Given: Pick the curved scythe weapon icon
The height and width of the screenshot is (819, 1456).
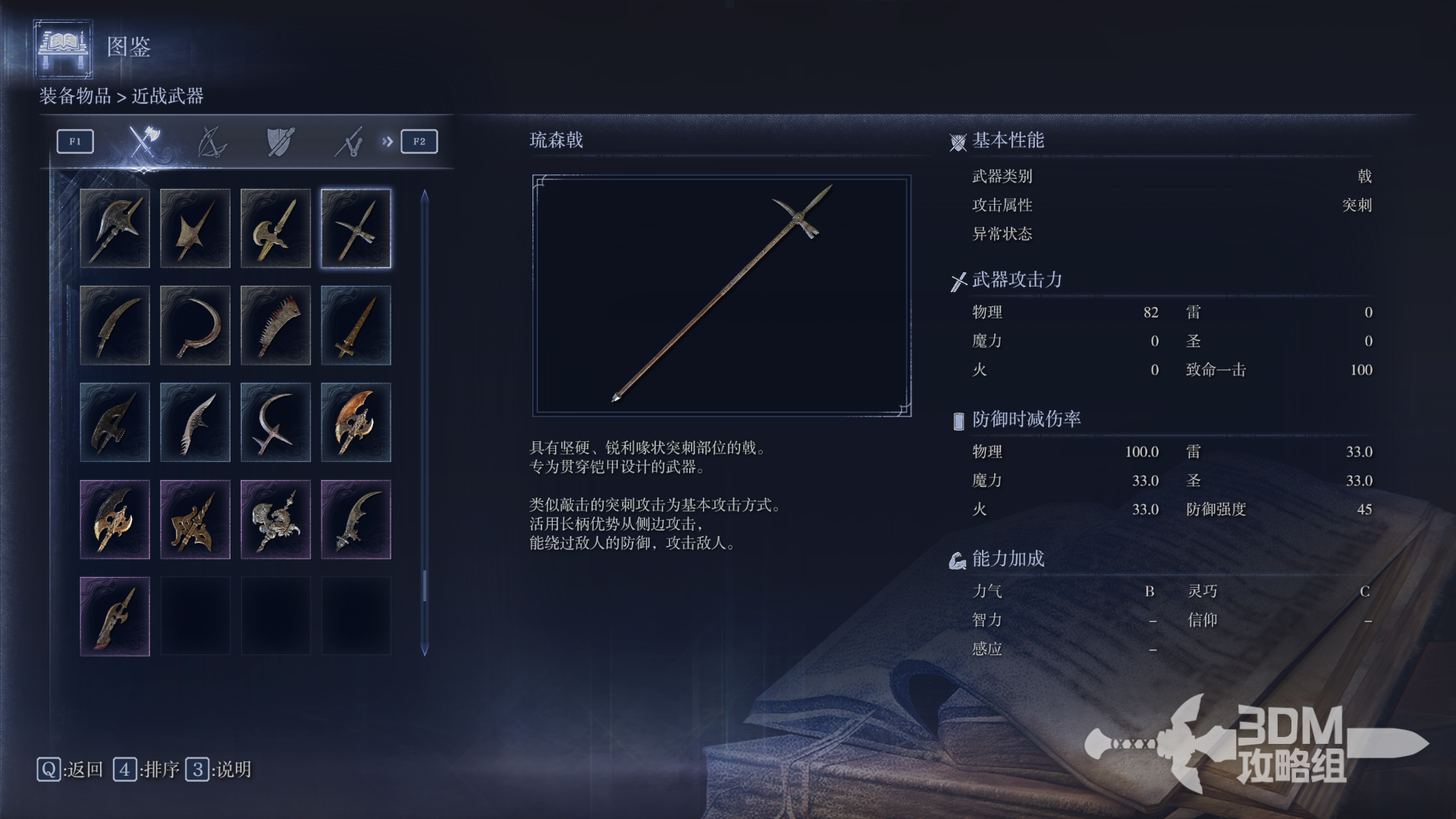Looking at the screenshot, I should (x=195, y=325).
